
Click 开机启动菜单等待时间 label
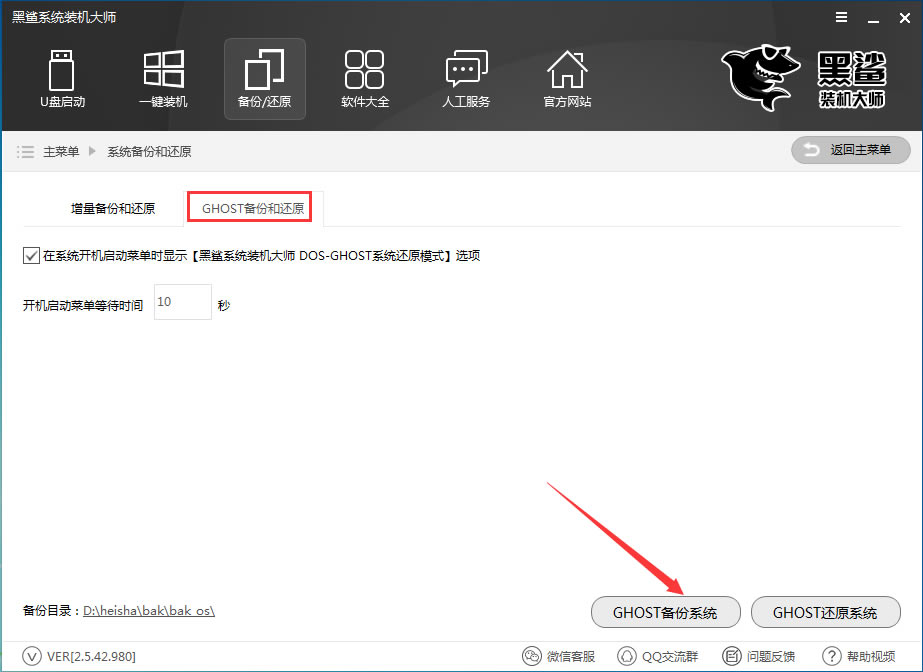tap(83, 305)
